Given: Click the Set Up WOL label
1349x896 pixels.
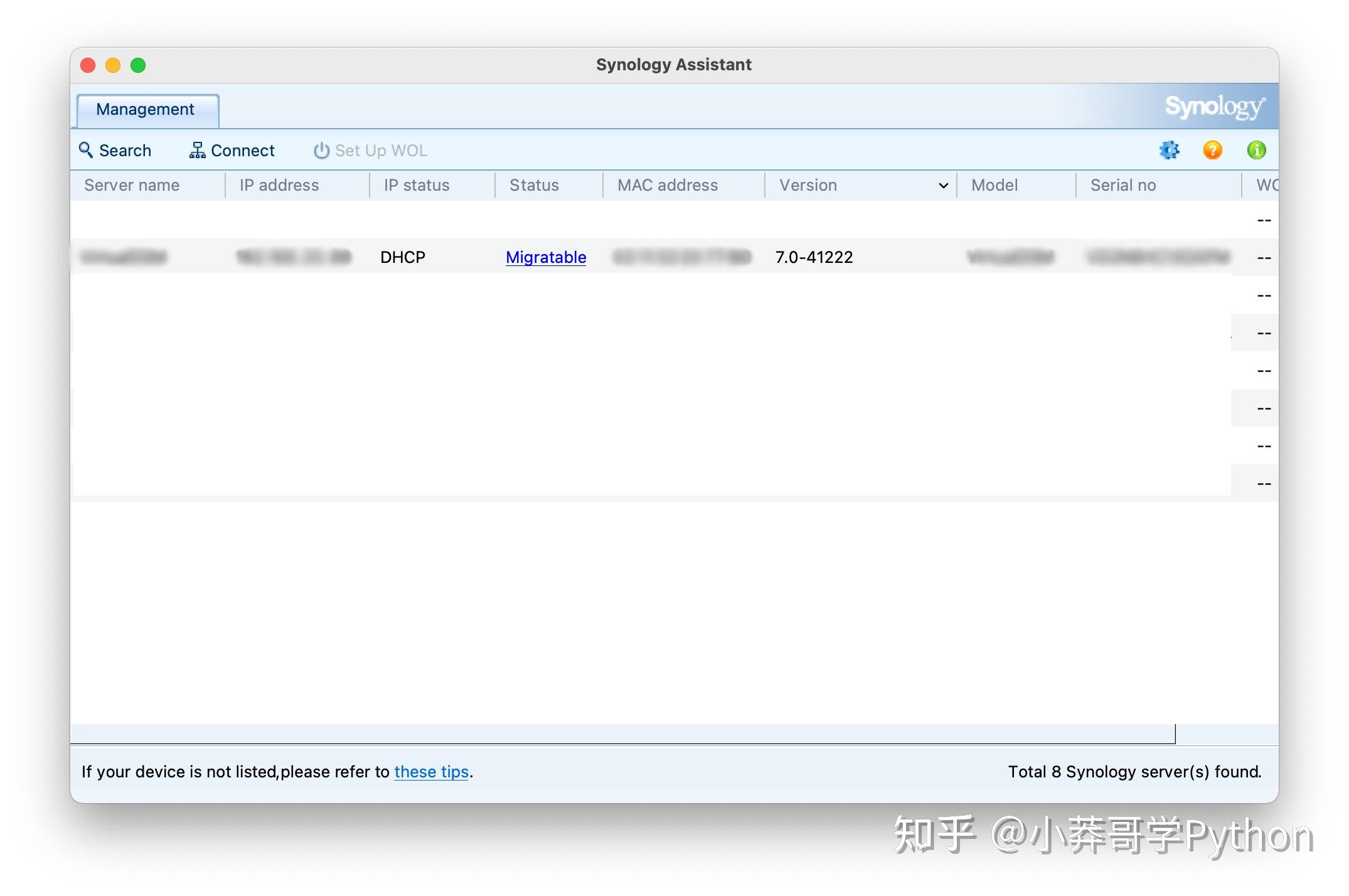Looking at the screenshot, I should 381,151.
